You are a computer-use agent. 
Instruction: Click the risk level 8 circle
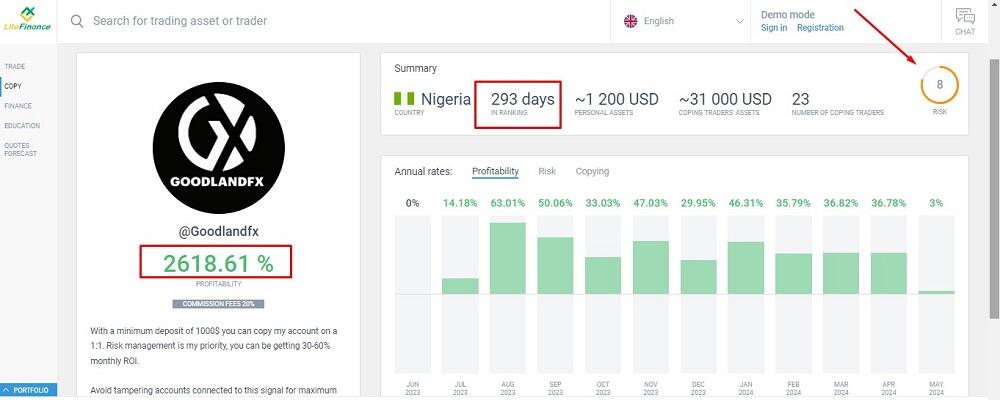point(940,86)
